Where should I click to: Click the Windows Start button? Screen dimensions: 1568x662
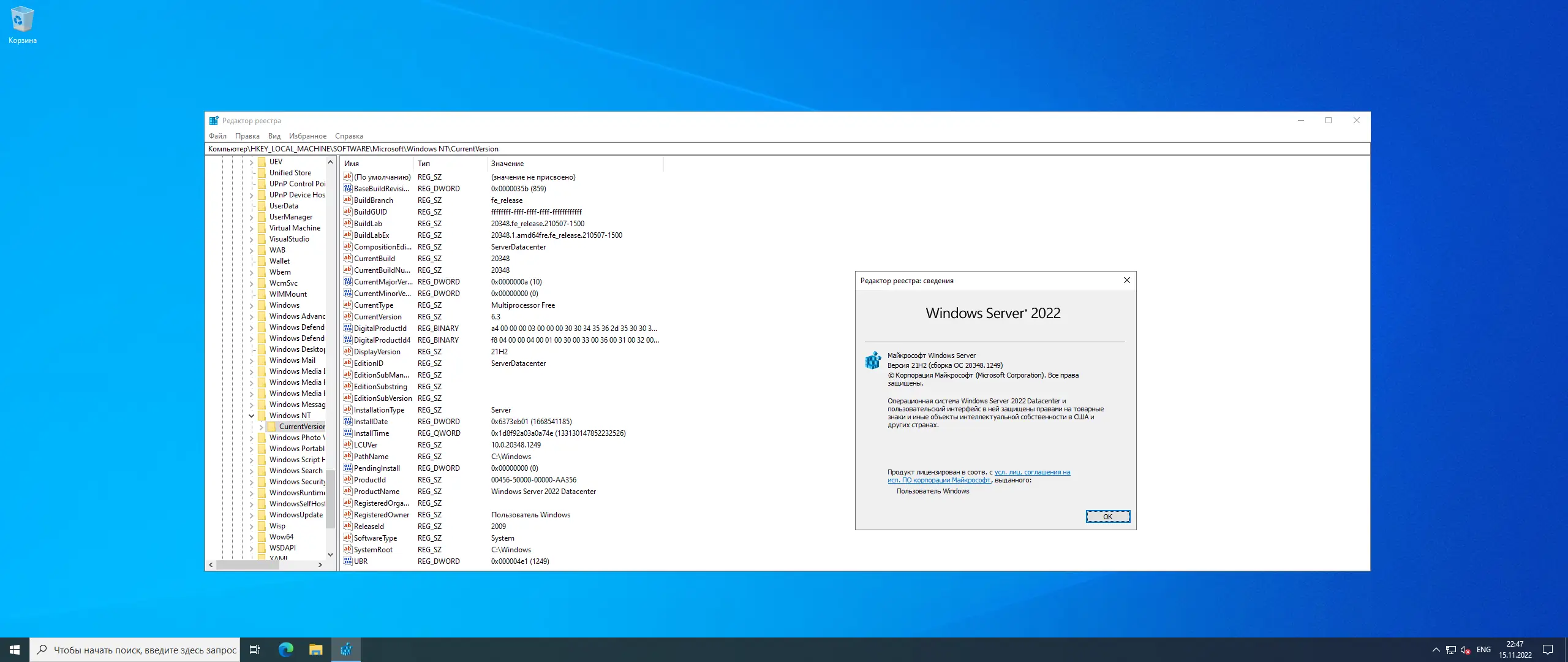[x=15, y=650]
